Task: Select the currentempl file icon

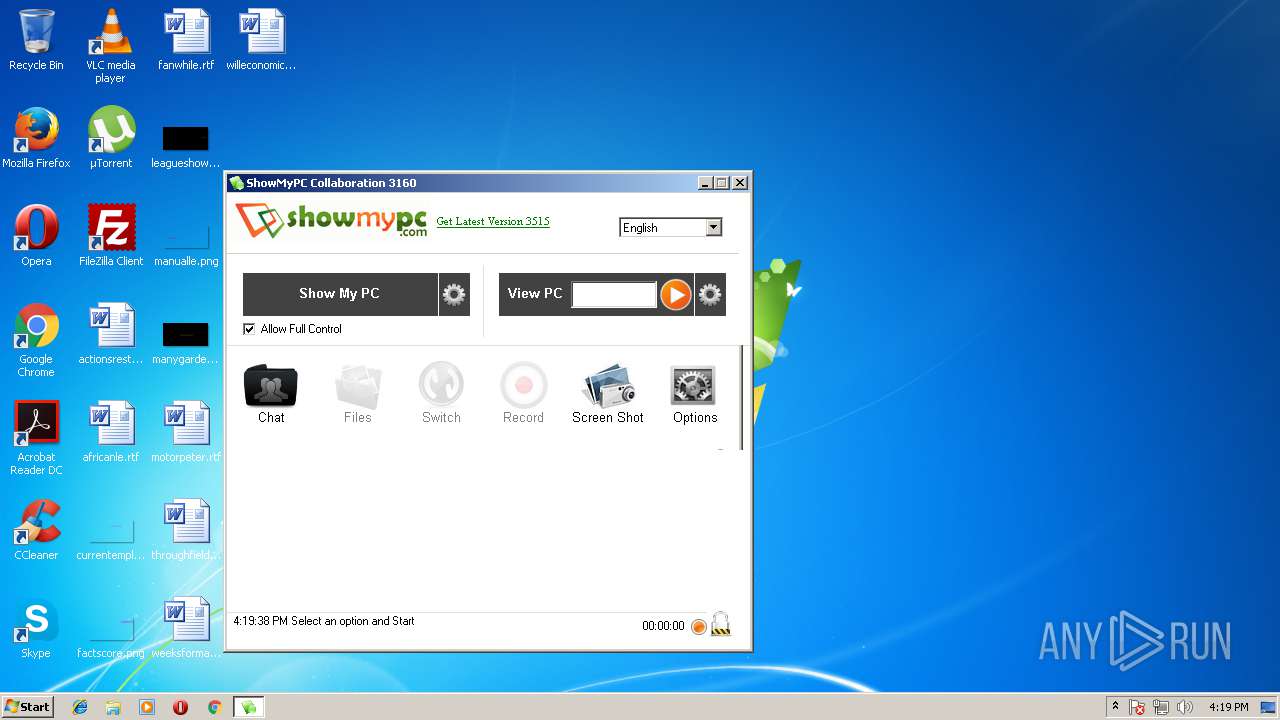Action: 111,537
